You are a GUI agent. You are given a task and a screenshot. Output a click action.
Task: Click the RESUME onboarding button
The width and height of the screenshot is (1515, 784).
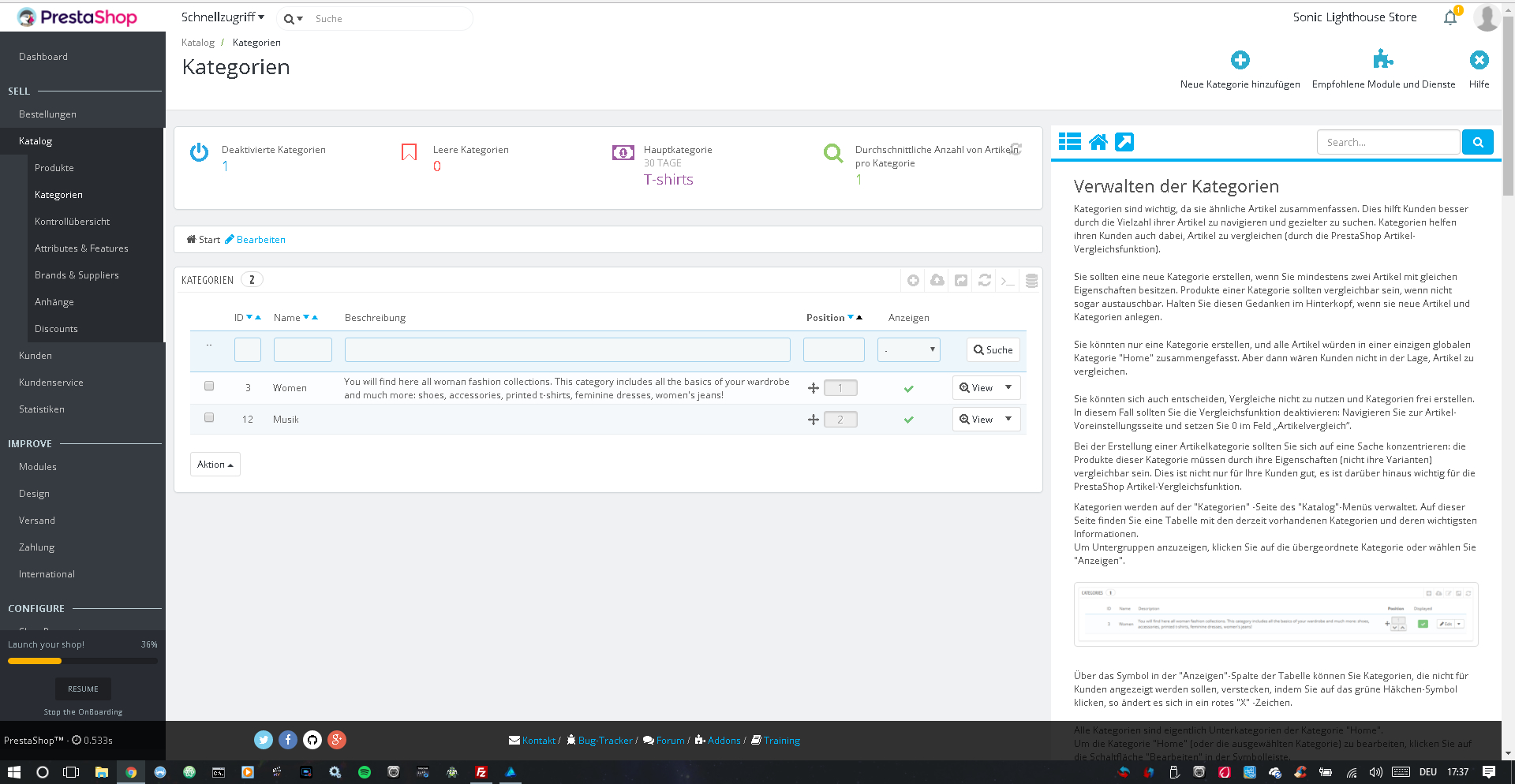coord(83,689)
